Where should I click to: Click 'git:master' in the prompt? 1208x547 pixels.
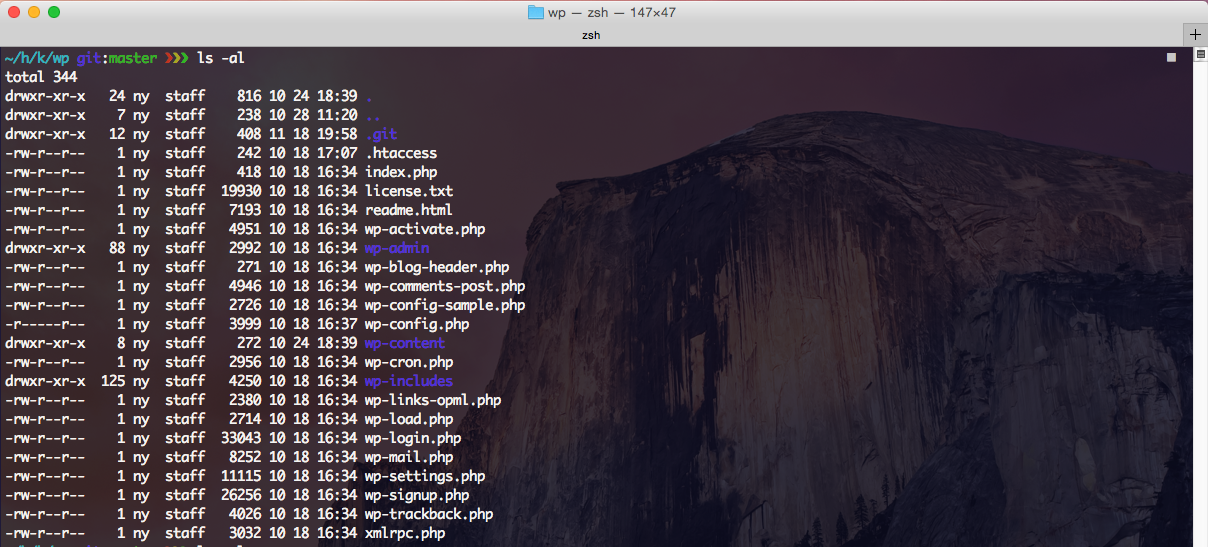click(x=117, y=58)
